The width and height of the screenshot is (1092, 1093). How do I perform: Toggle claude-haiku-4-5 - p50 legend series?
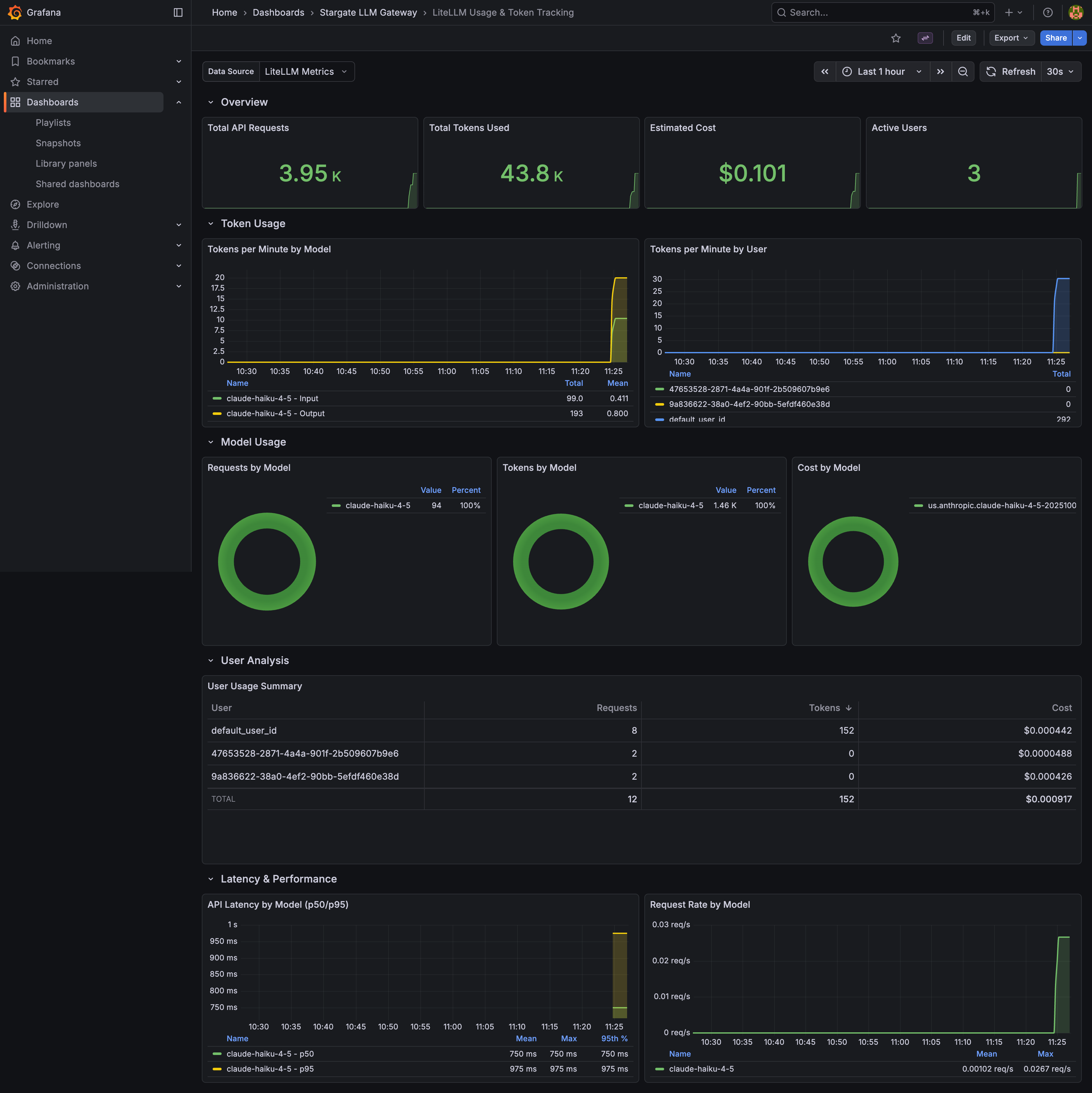tap(270, 1054)
